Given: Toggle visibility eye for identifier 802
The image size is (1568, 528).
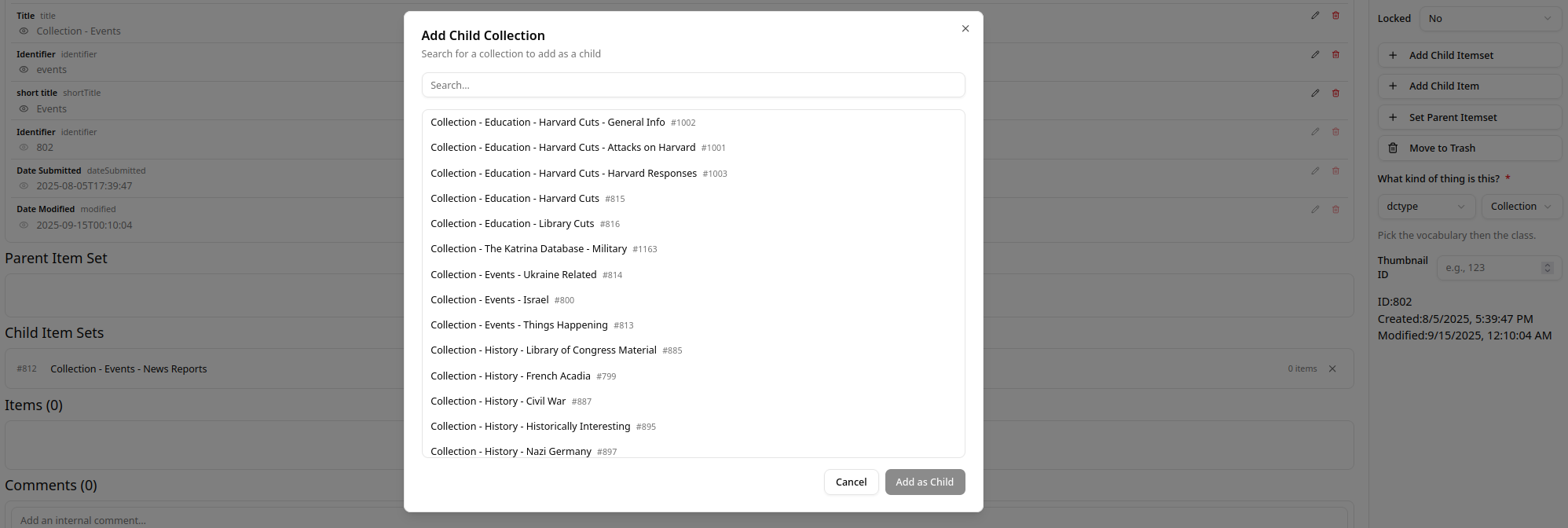Looking at the screenshot, I should click(24, 148).
